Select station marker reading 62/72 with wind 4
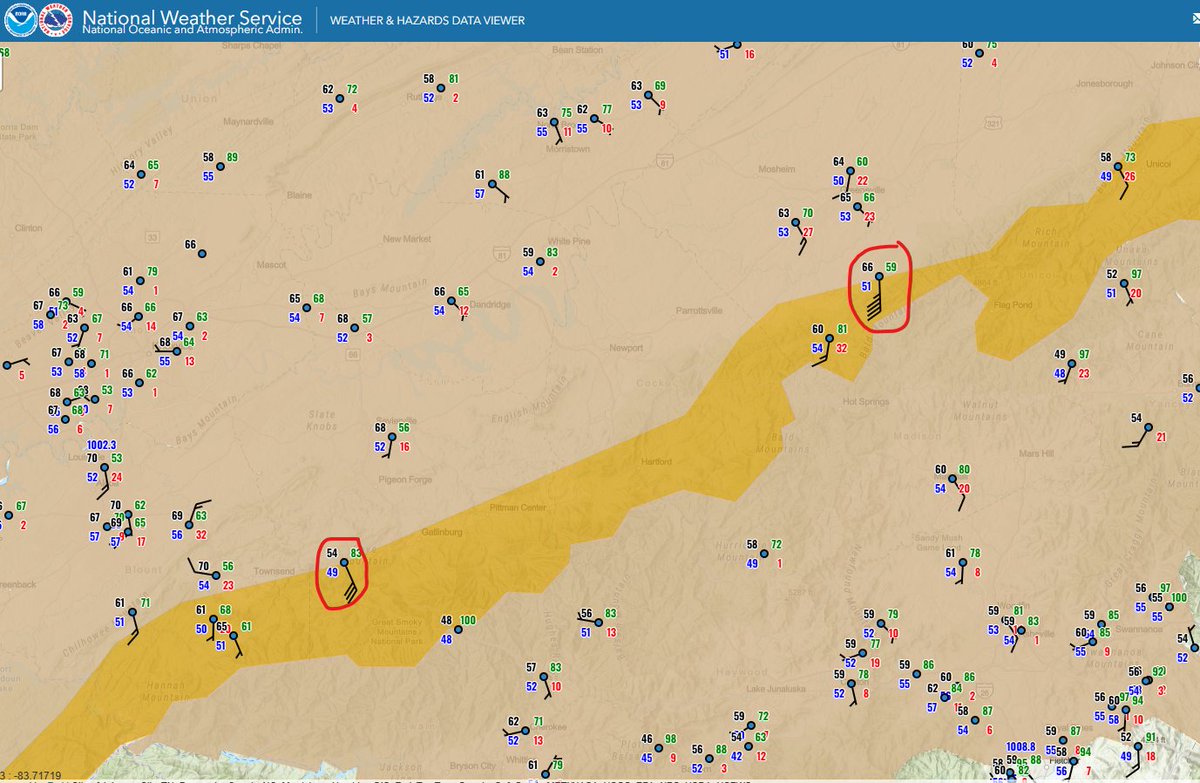 (340, 99)
